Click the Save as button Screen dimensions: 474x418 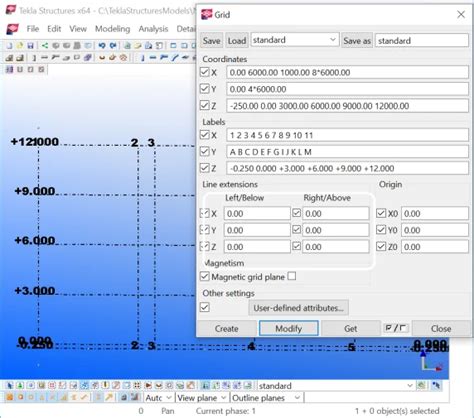point(357,41)
